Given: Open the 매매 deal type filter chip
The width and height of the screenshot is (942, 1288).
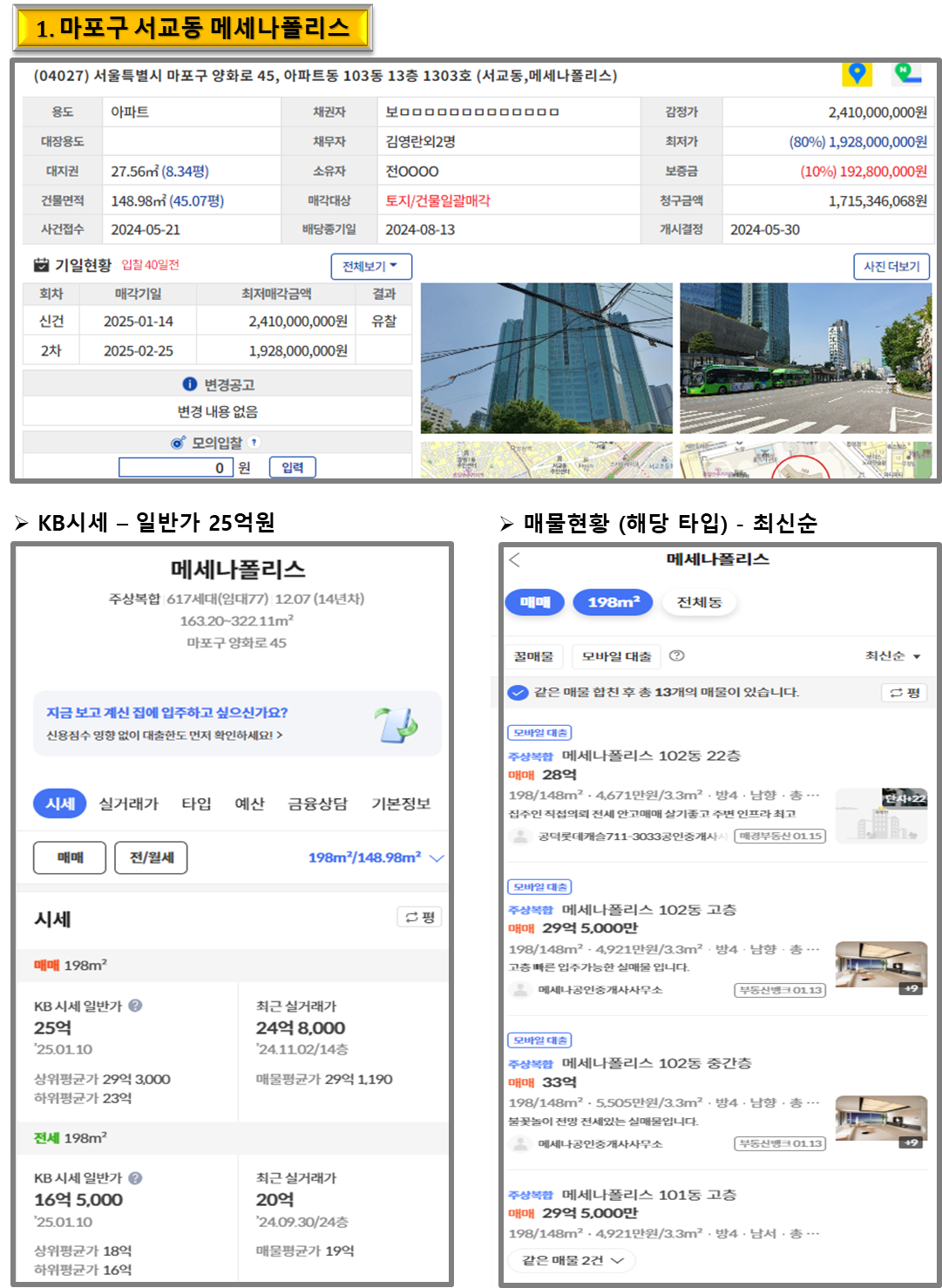Looking at the screenshot, I should [534, 602].
